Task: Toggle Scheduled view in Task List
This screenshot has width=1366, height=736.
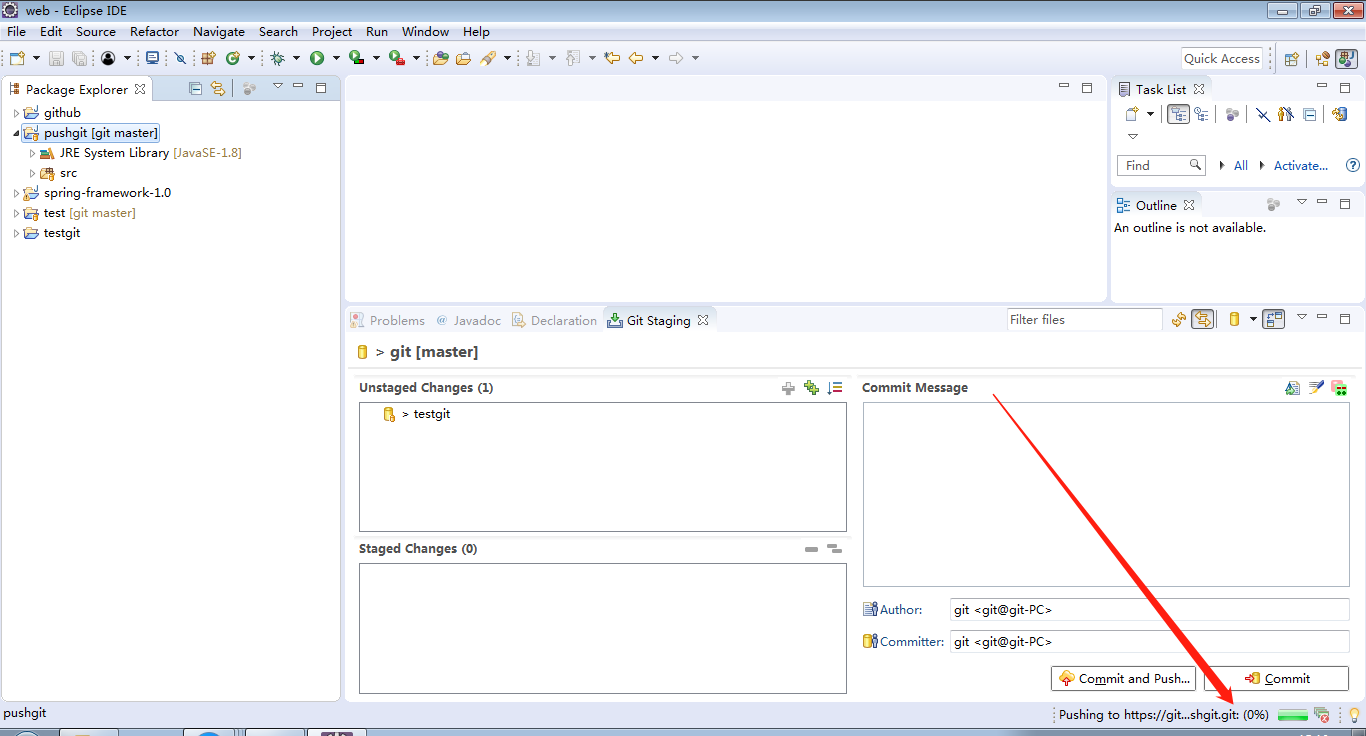Action: [x=1201, y=114]
